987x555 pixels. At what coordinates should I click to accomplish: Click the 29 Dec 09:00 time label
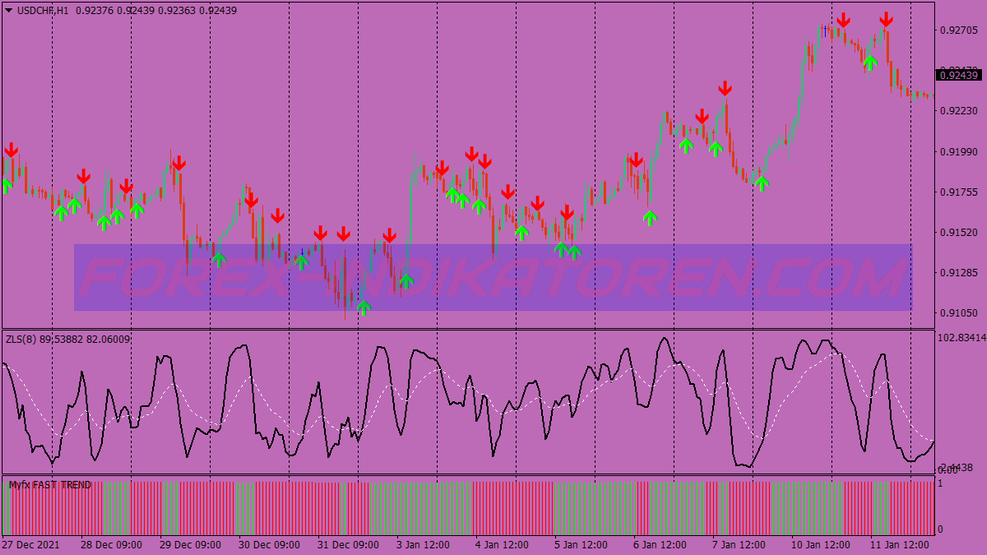190,545
